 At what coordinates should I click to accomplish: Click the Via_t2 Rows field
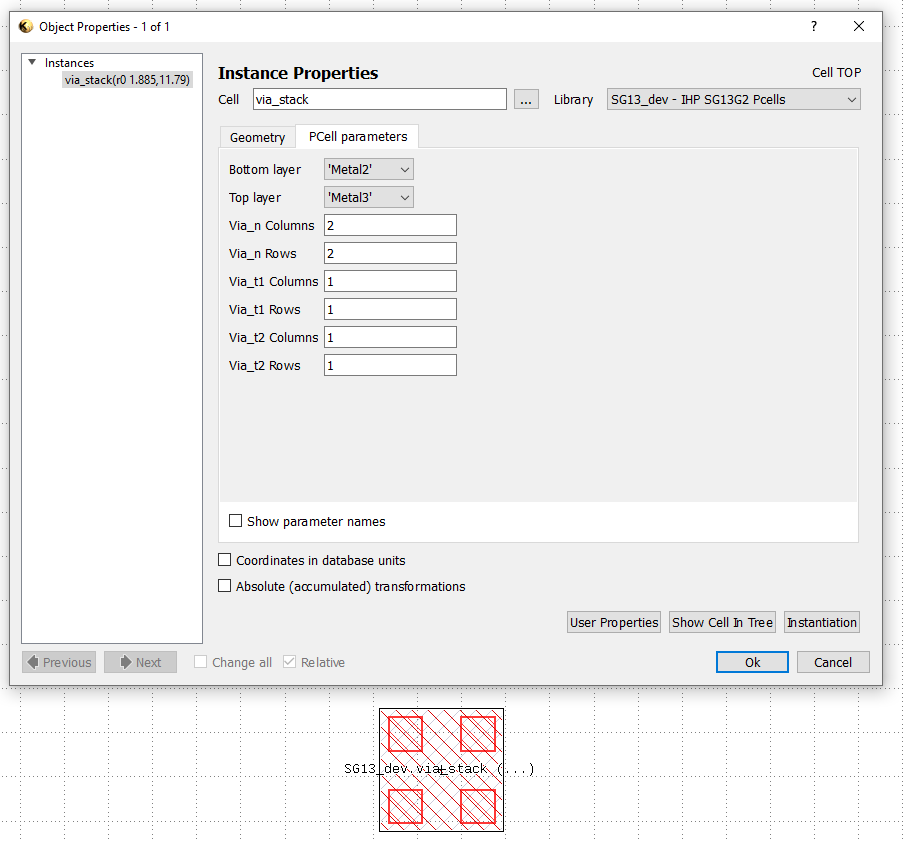tap(390, 365)
